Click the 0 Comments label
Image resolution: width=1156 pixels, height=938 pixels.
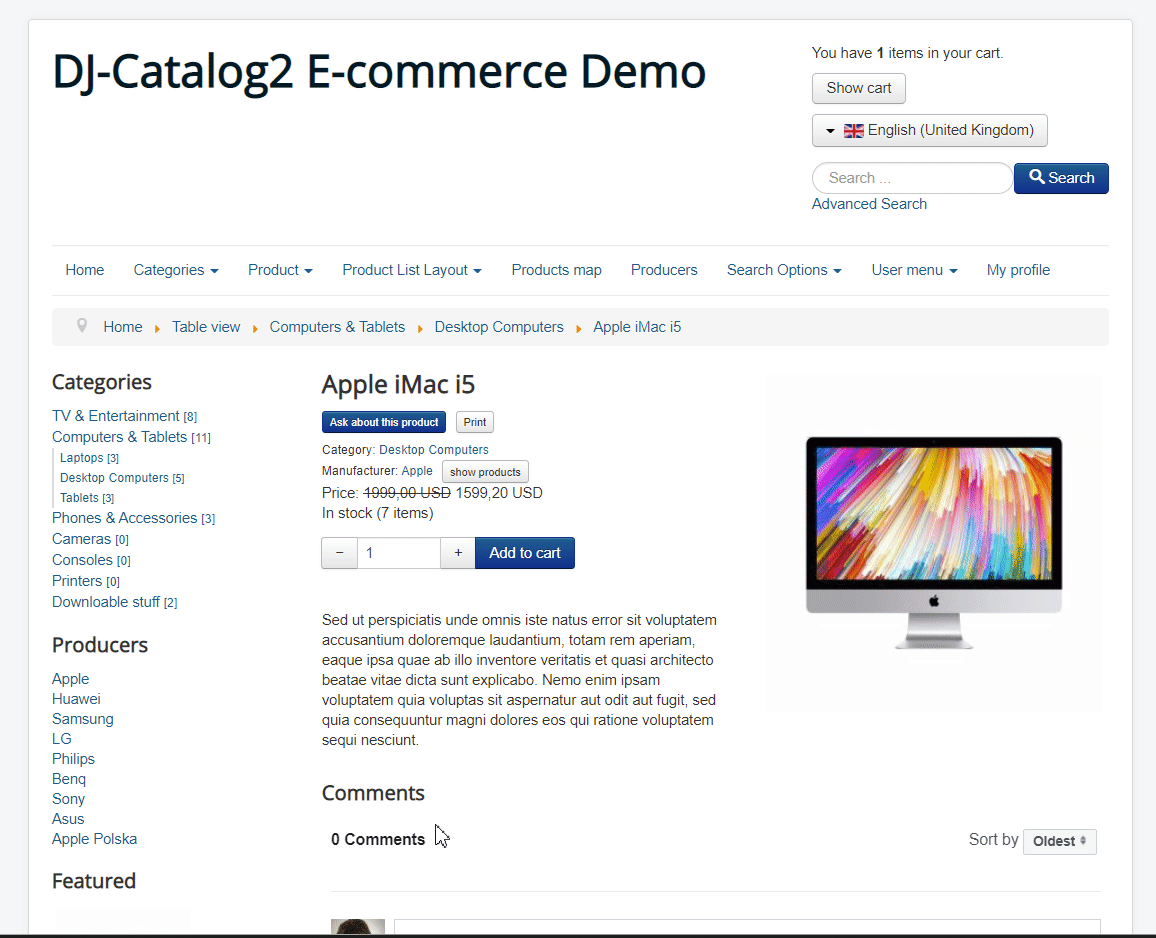[378, 839]
